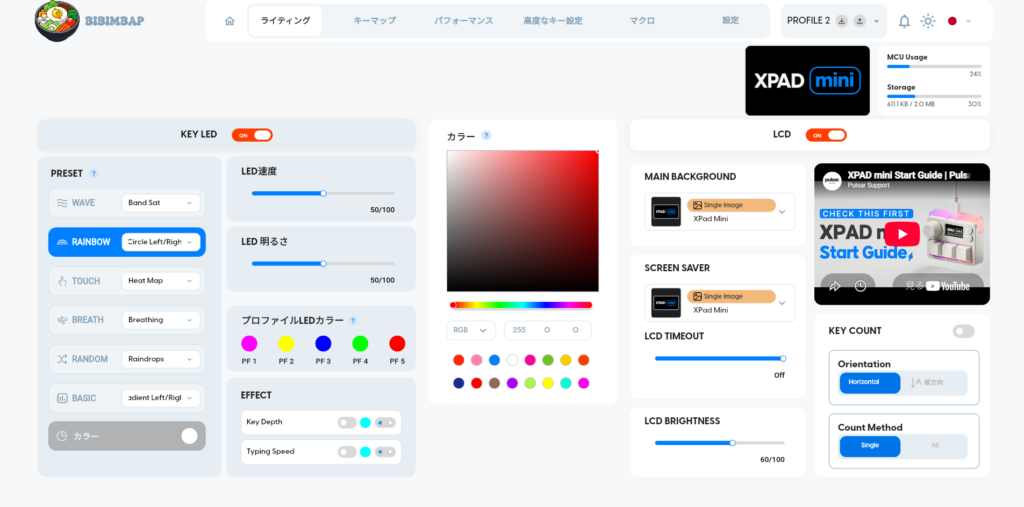The width and height of the screenshot is (1024, 507).
Task: Open the WAVE Band Sat dropdown
Action: pos(161,203)
